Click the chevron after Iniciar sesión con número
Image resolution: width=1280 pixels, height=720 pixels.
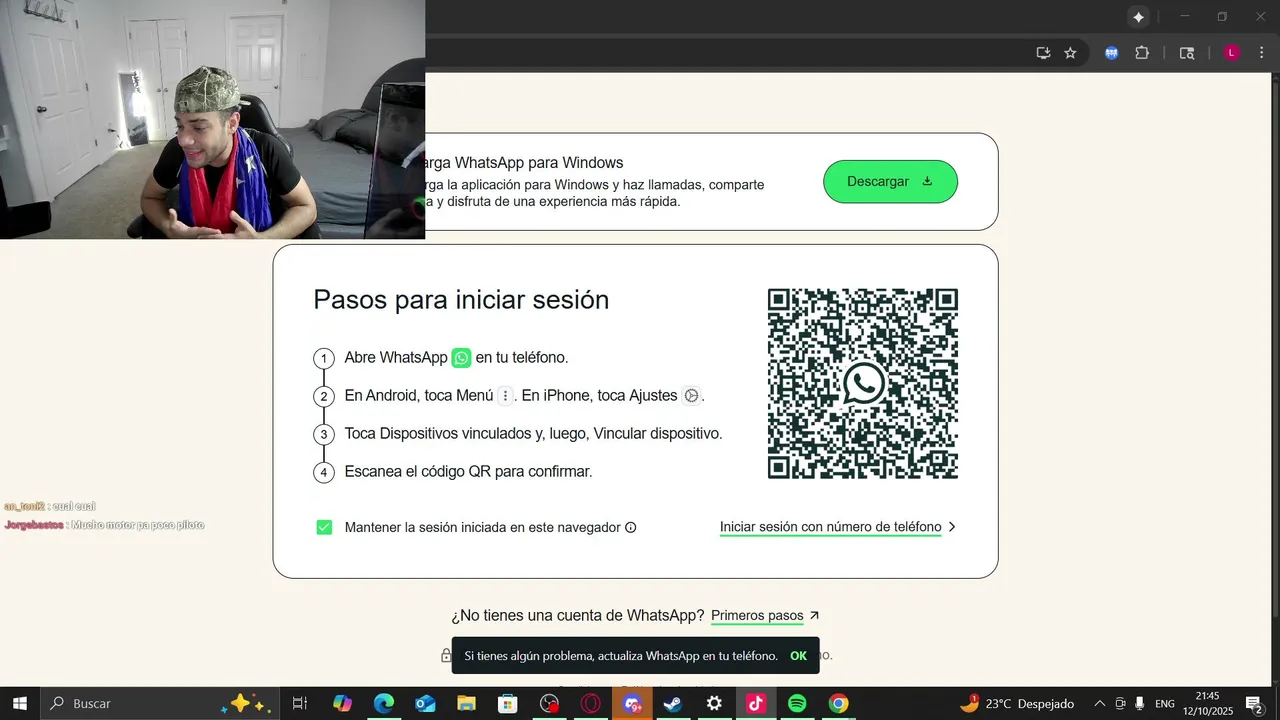point(952,527)
